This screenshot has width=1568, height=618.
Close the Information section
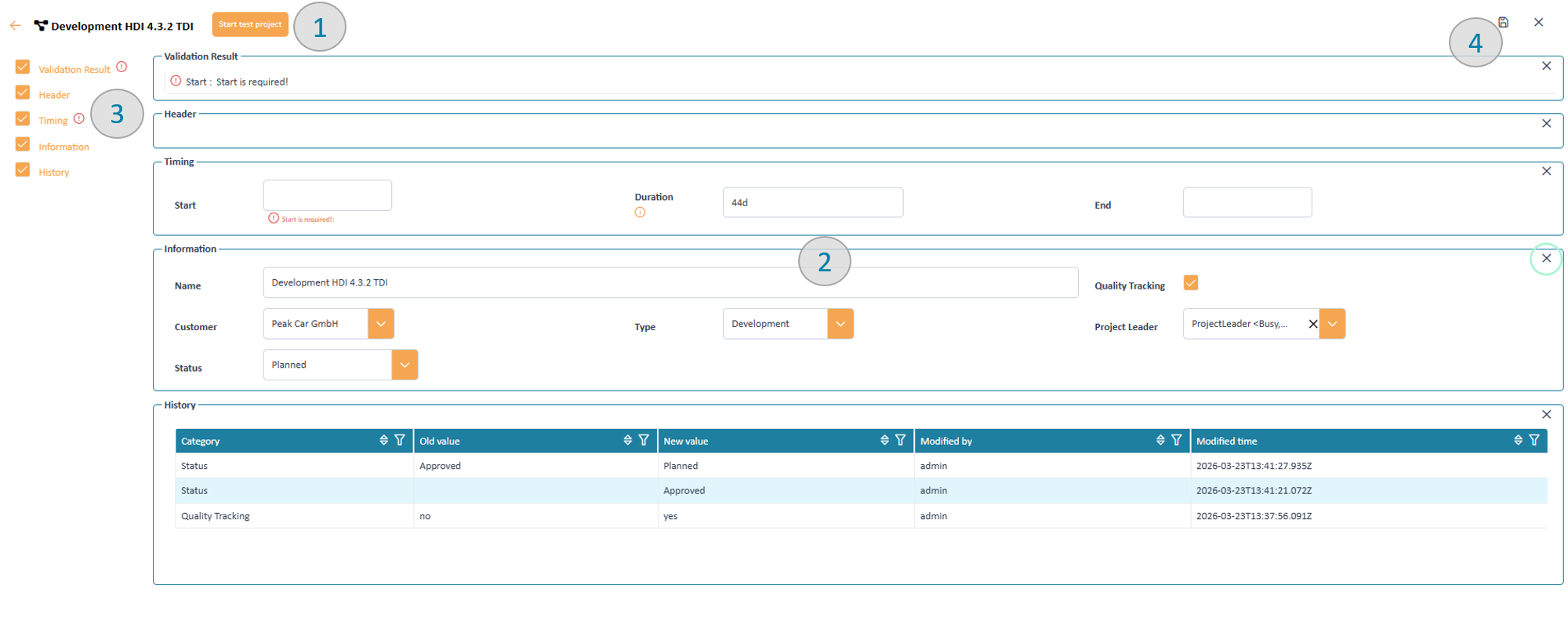point(1546,258)
